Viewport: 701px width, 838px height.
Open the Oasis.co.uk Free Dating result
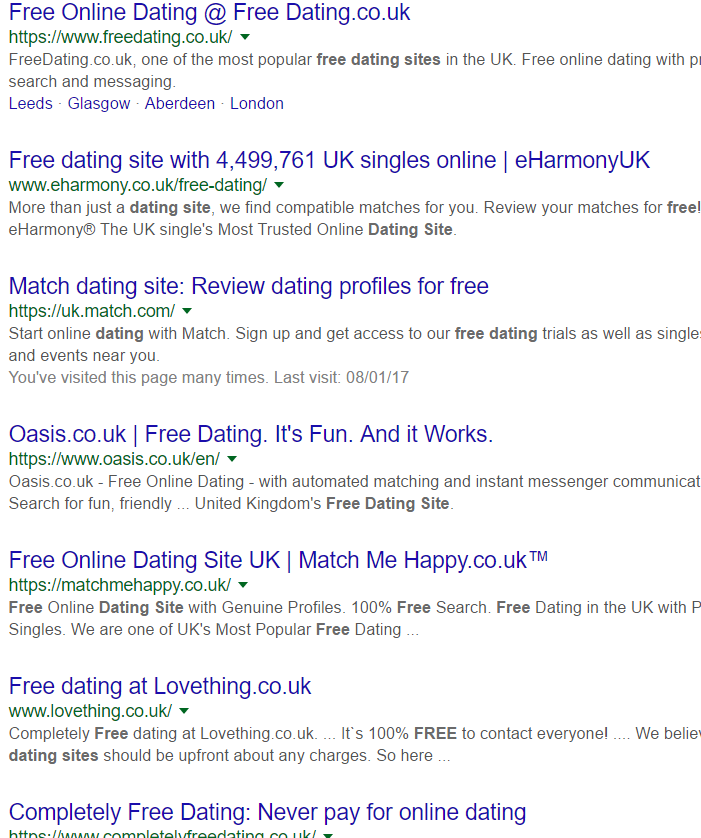pyautogui.click(x=251, y=434)
